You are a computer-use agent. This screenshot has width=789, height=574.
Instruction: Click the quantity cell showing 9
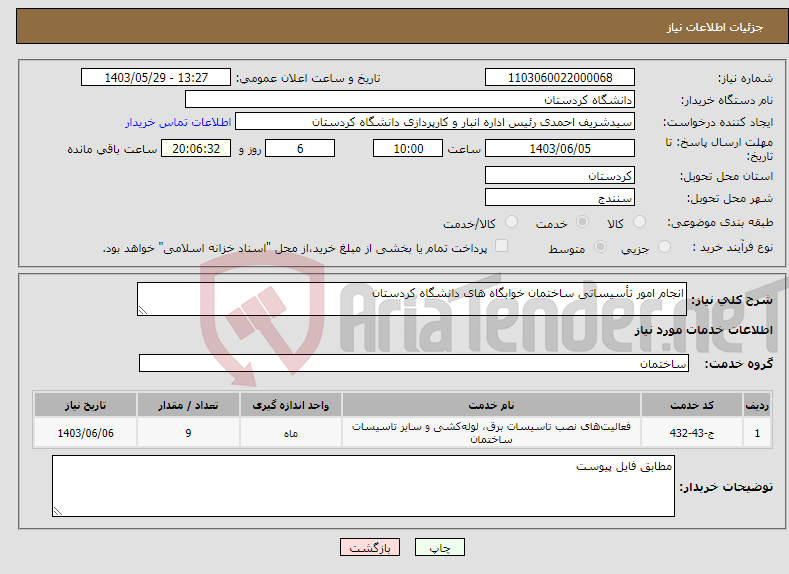pos(188,433)
